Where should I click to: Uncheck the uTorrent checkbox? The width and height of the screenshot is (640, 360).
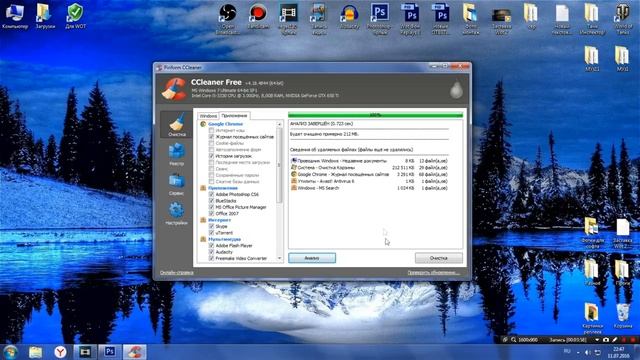(211, 233)
